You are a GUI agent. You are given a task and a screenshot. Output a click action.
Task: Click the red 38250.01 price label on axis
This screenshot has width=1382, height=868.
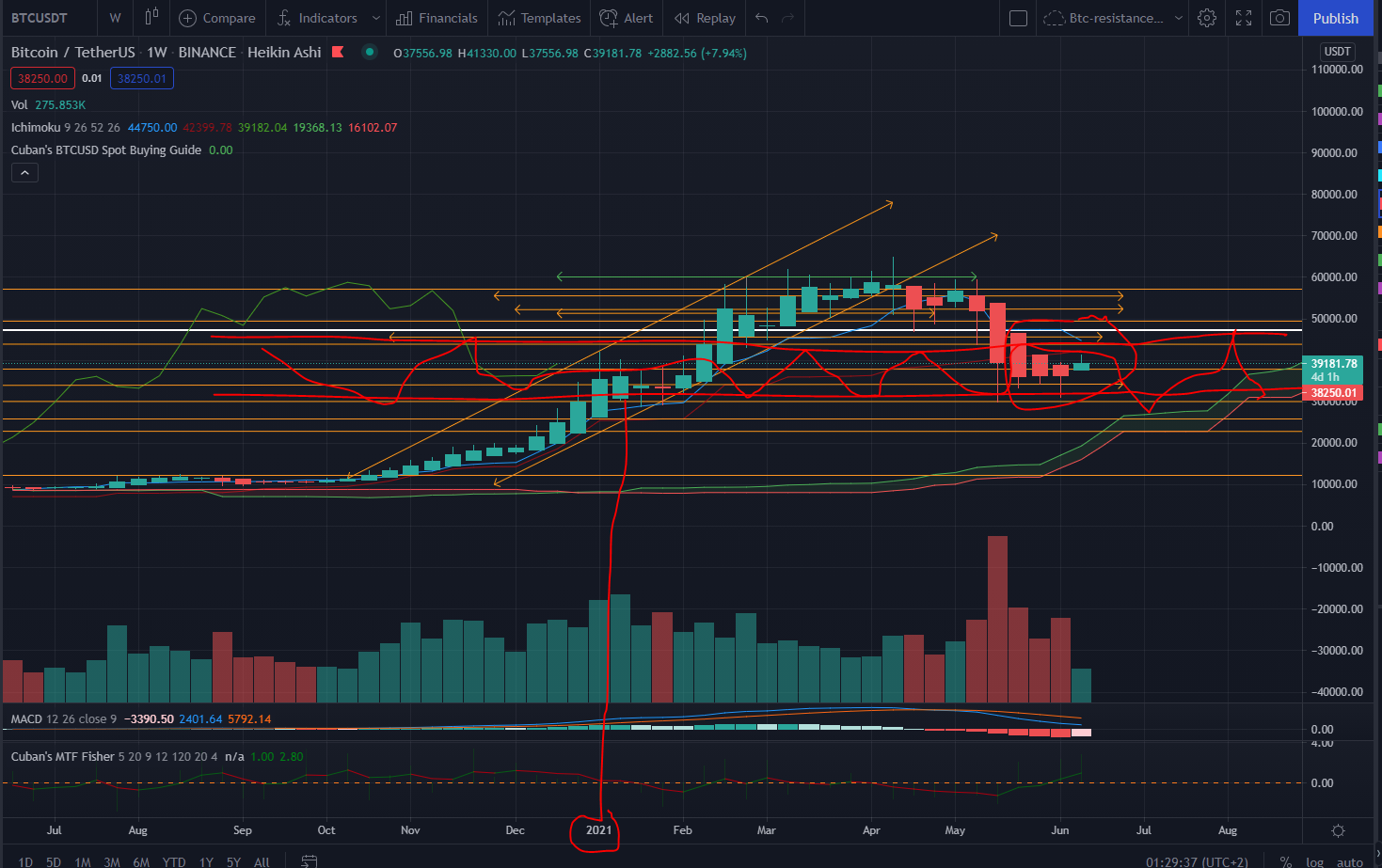tap(1334, 393)
